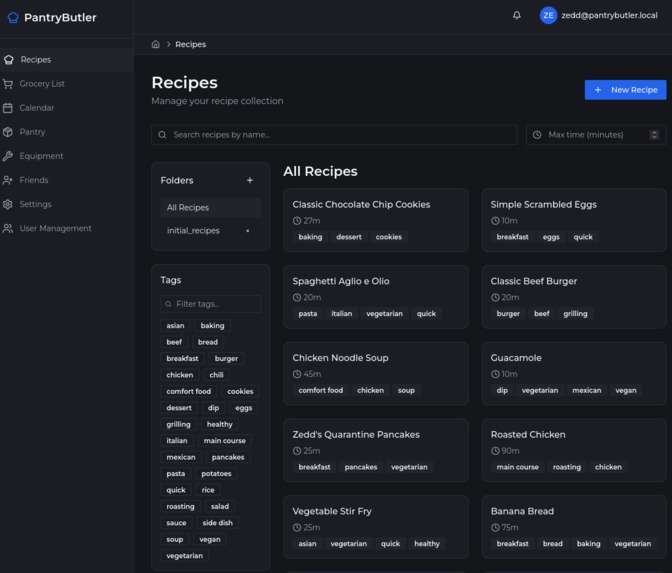This screenshot has width=672, height=573.
Task: Toggle salad tag filter
Action: click(220, 507)
